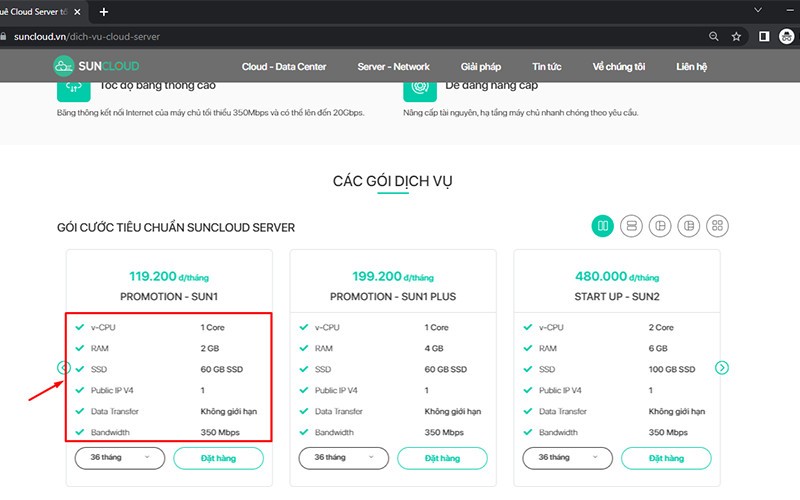Select the fifth grid package icon
This screenshot has height=500, width=800.
click(717, 226)
